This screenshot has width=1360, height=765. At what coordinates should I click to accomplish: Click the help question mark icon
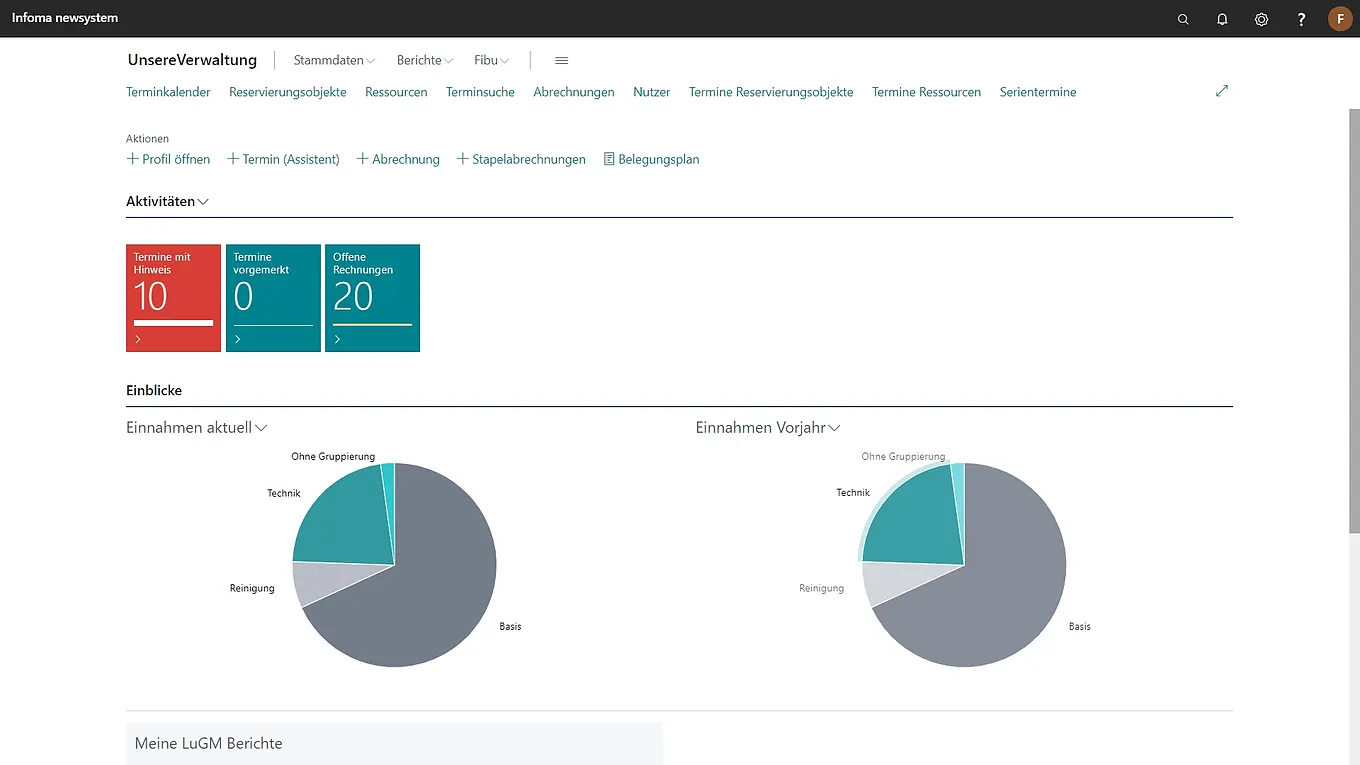(x=1301, y=19)
